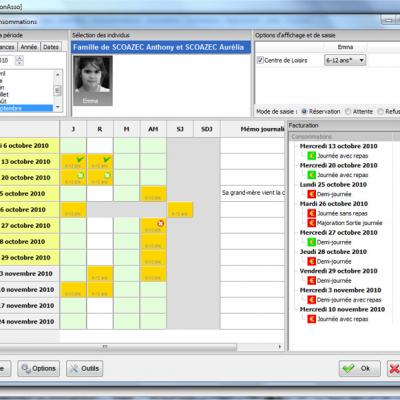Select Emma's photo thumbnail
The width and height of the screenshot is (400, 400).
93,81
